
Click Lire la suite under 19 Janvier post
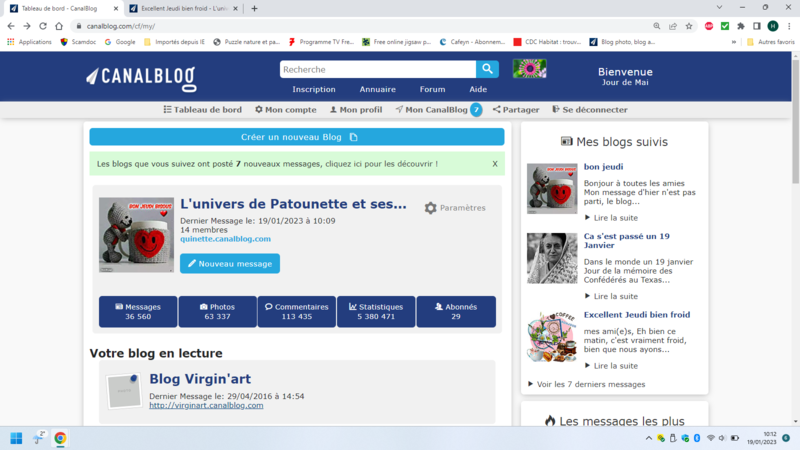tap(611, 296)
